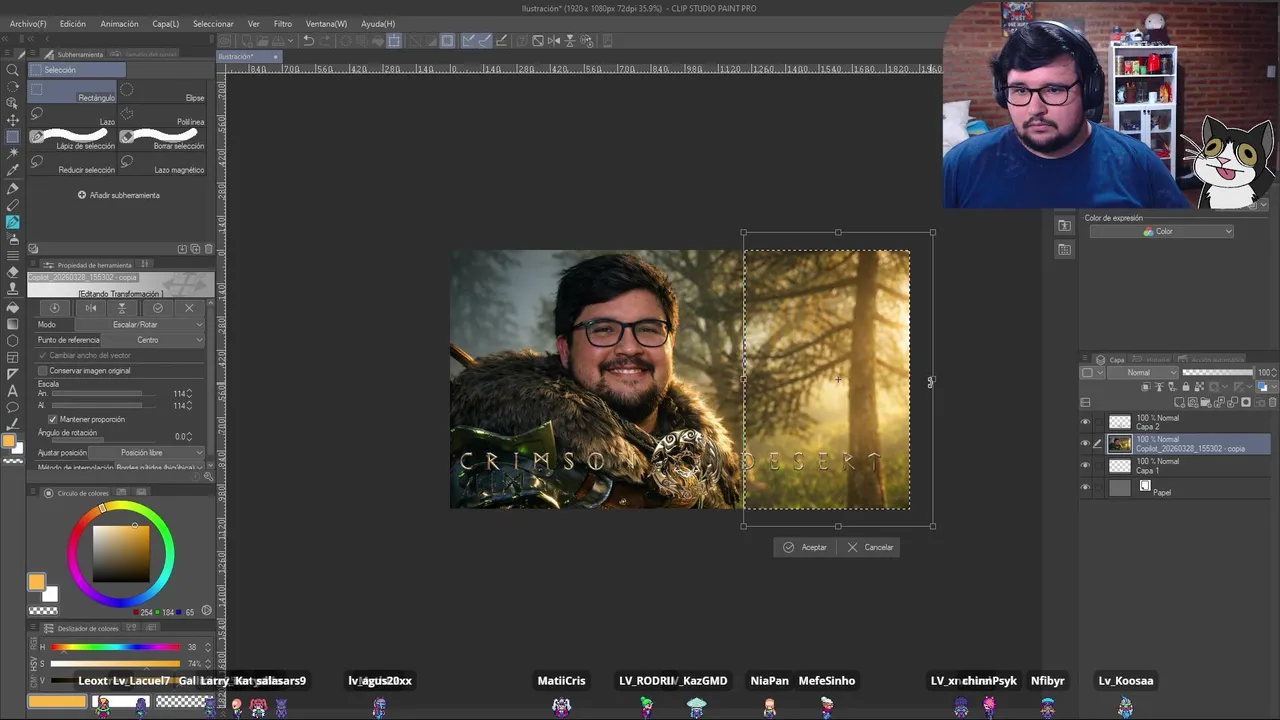1280x720 pixels.
Task: Click Añadir subherramienta
Action: point(119,195)
